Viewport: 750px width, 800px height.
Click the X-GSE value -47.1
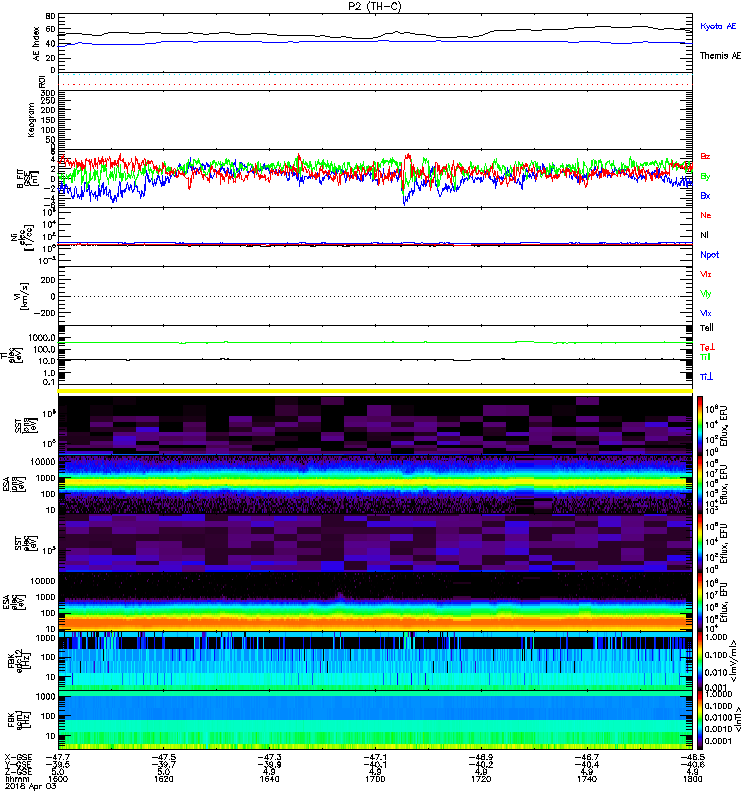[375, 757]
